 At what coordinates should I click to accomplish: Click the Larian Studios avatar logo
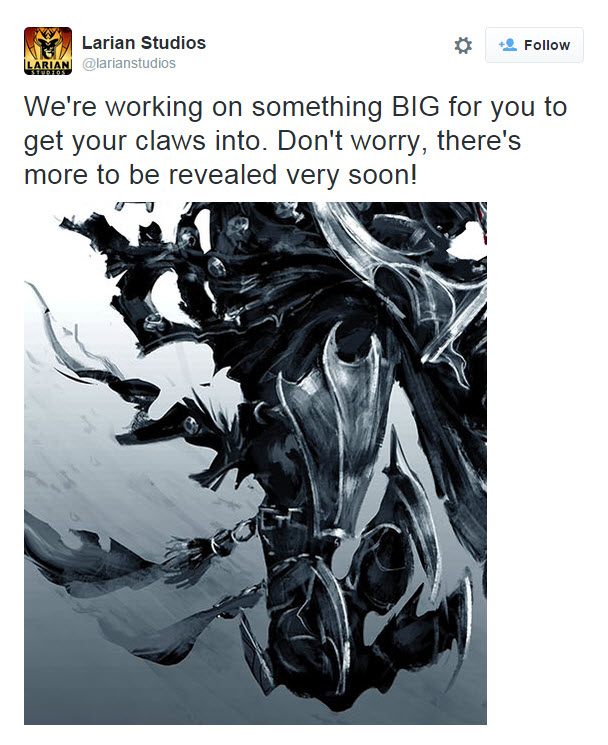pos(48,51)
